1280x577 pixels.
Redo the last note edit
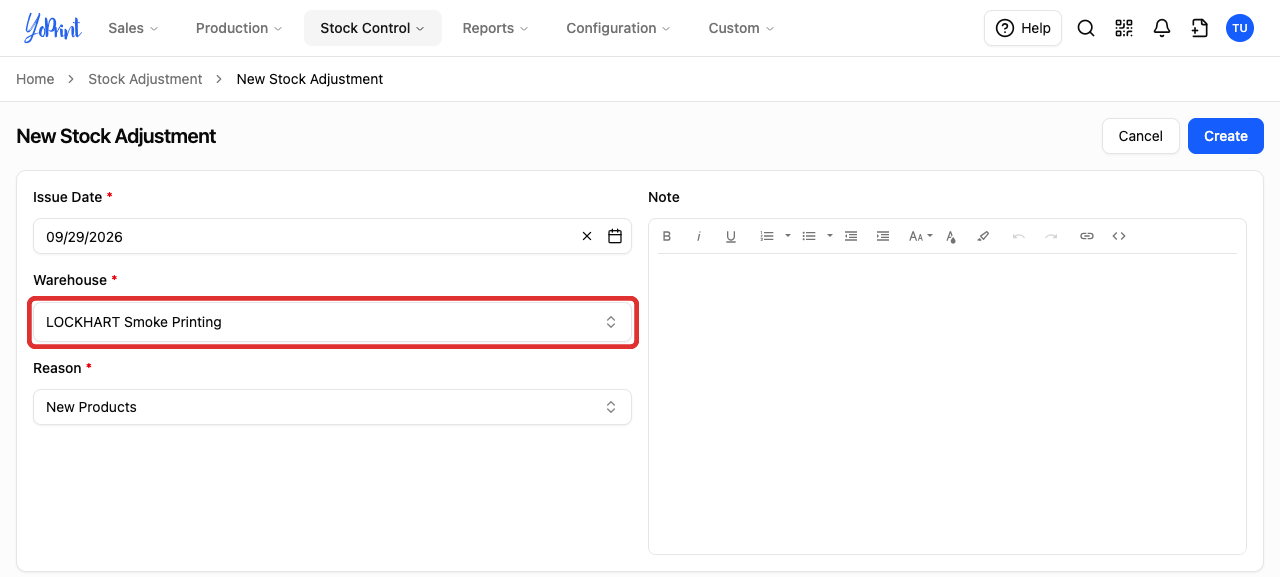pyautogui.click(x=1051, y=236)
